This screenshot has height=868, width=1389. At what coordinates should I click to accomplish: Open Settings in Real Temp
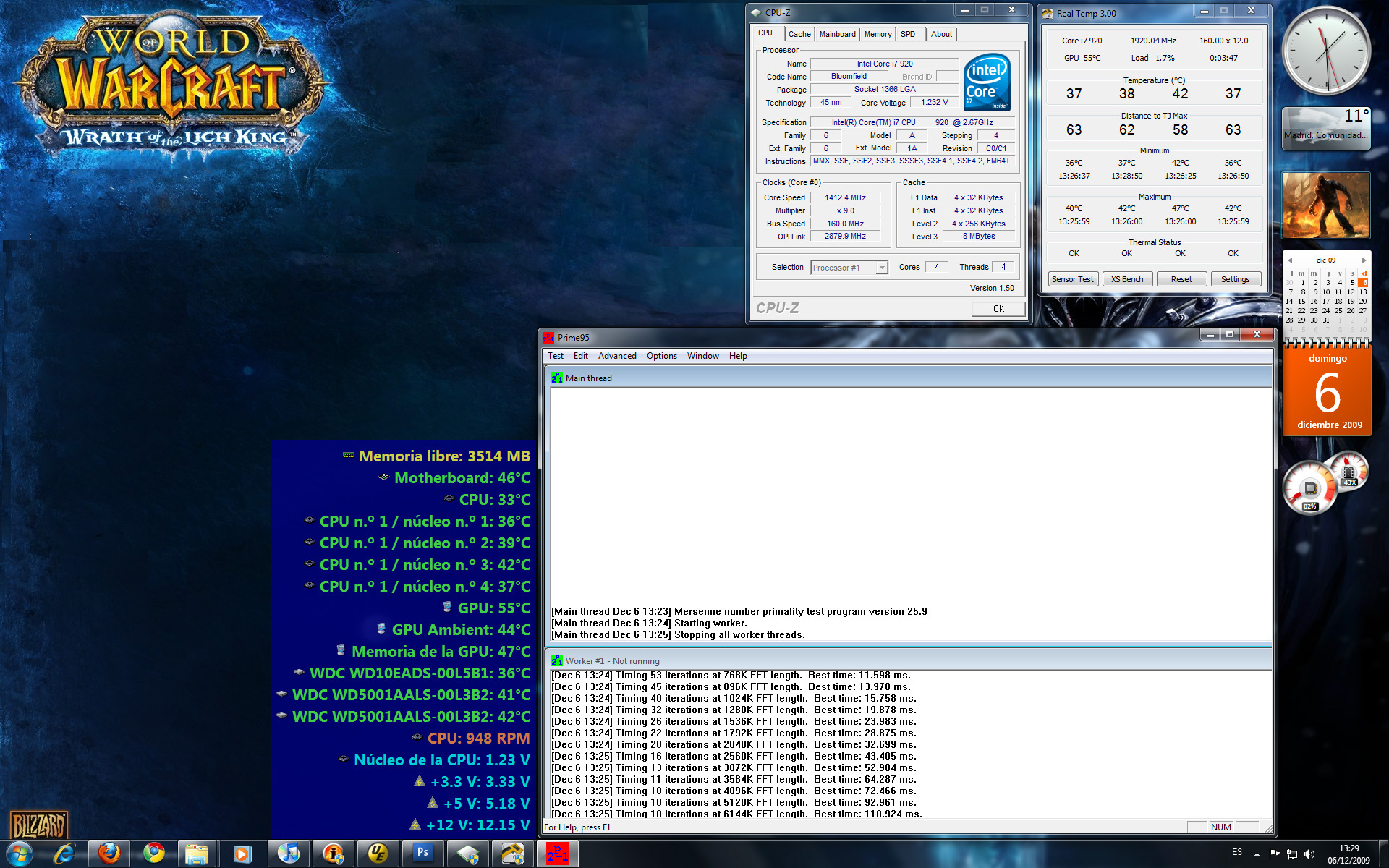click(x=1236, y=279)
